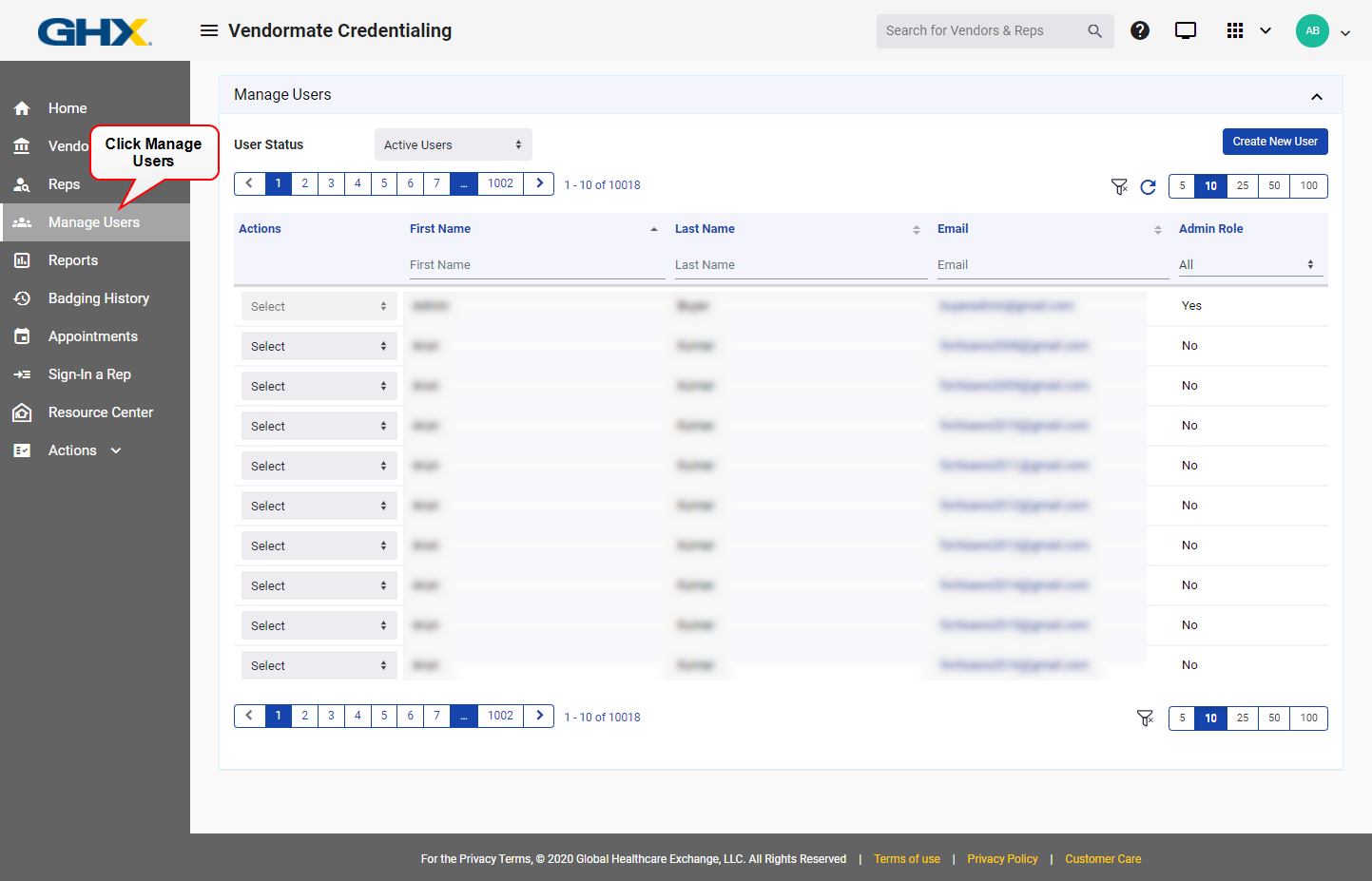Open the apps grid icon
This screenshot has height=881, width=1372.
1235,30
